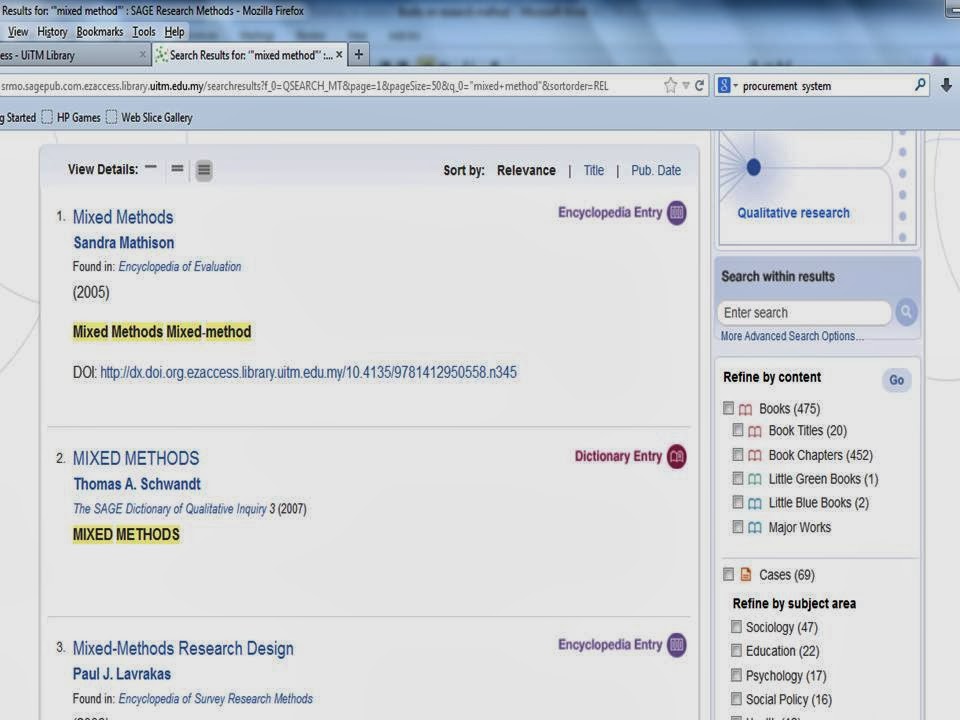Open the Web Slice Gallery bookmark
This screenshot has height=720, width=960.
149,117
